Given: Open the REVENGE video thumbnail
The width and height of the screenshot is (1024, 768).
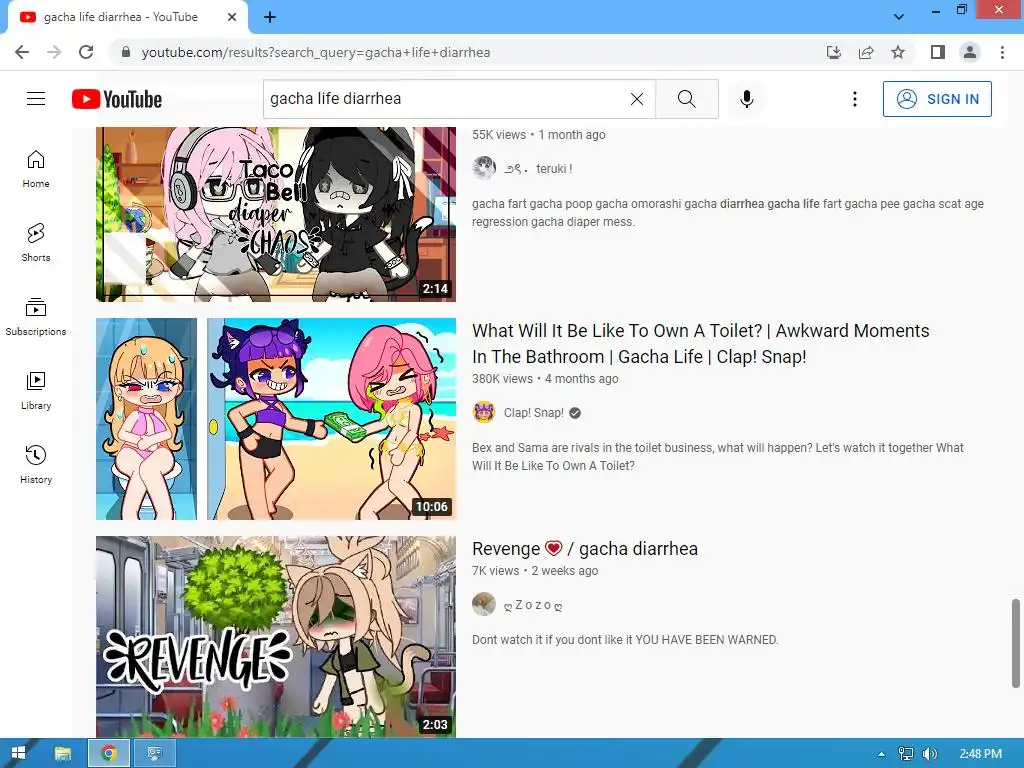Looking at the screenshot, I should coord(276,637).
